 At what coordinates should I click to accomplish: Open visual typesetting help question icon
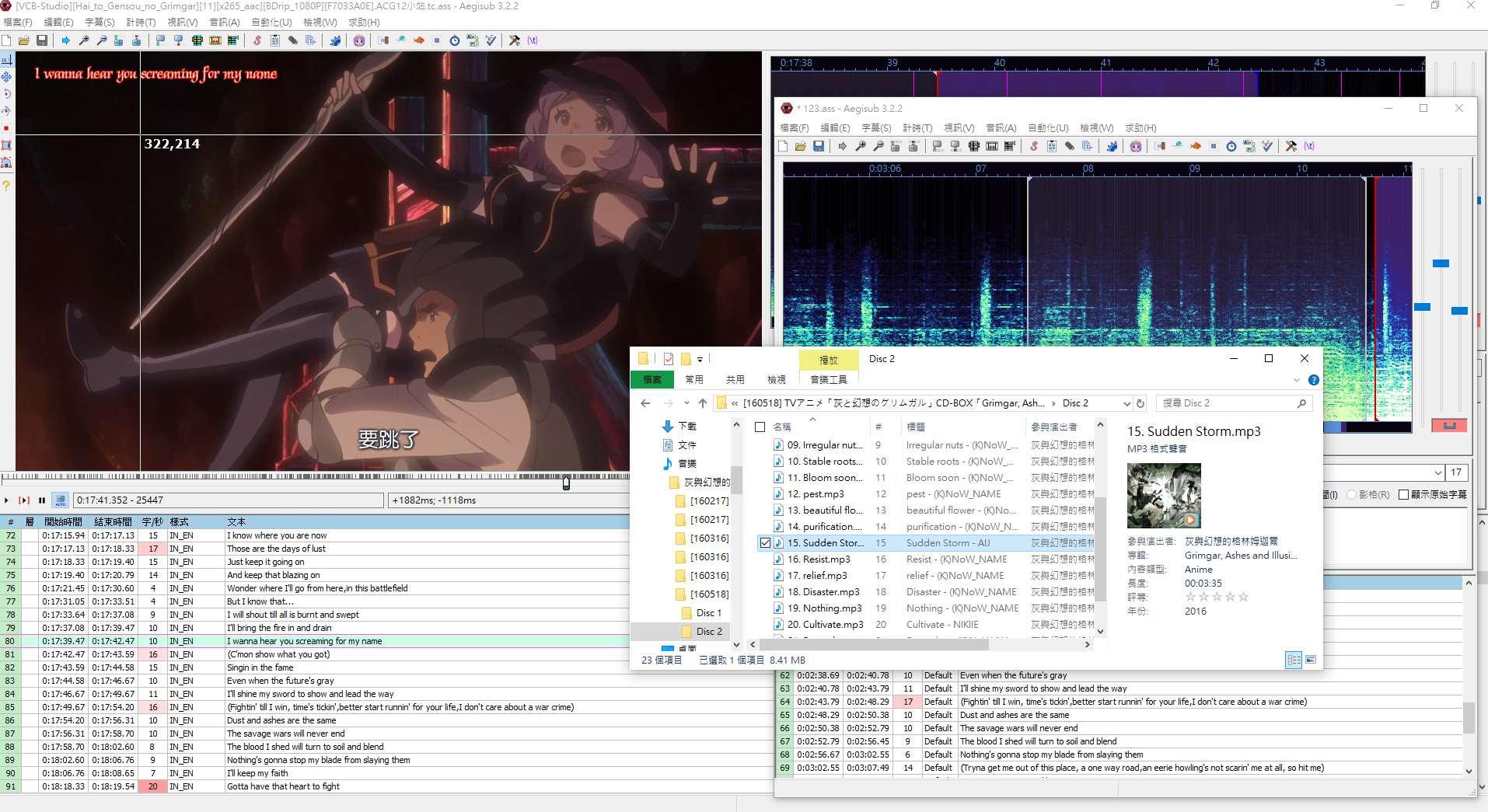(6, 186)
